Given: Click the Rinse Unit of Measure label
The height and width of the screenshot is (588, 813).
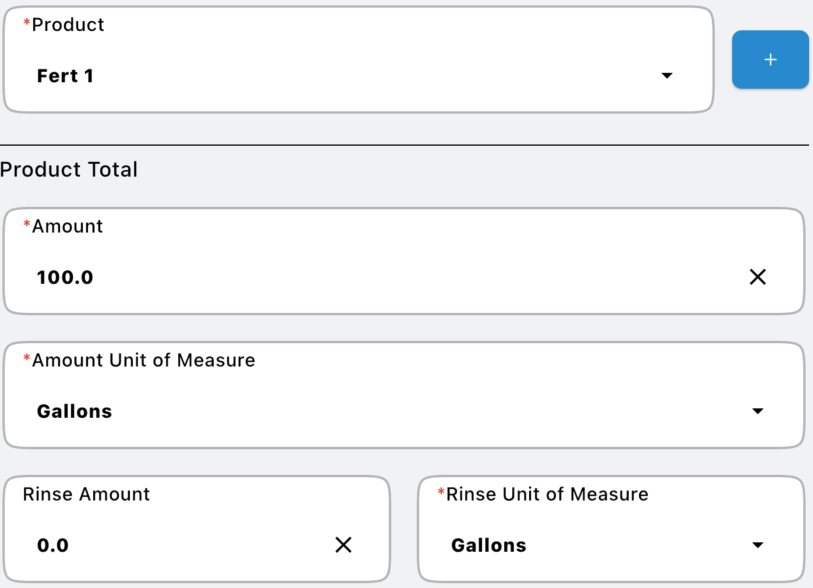Looking at the screenshot, I should tap(547, 494).
